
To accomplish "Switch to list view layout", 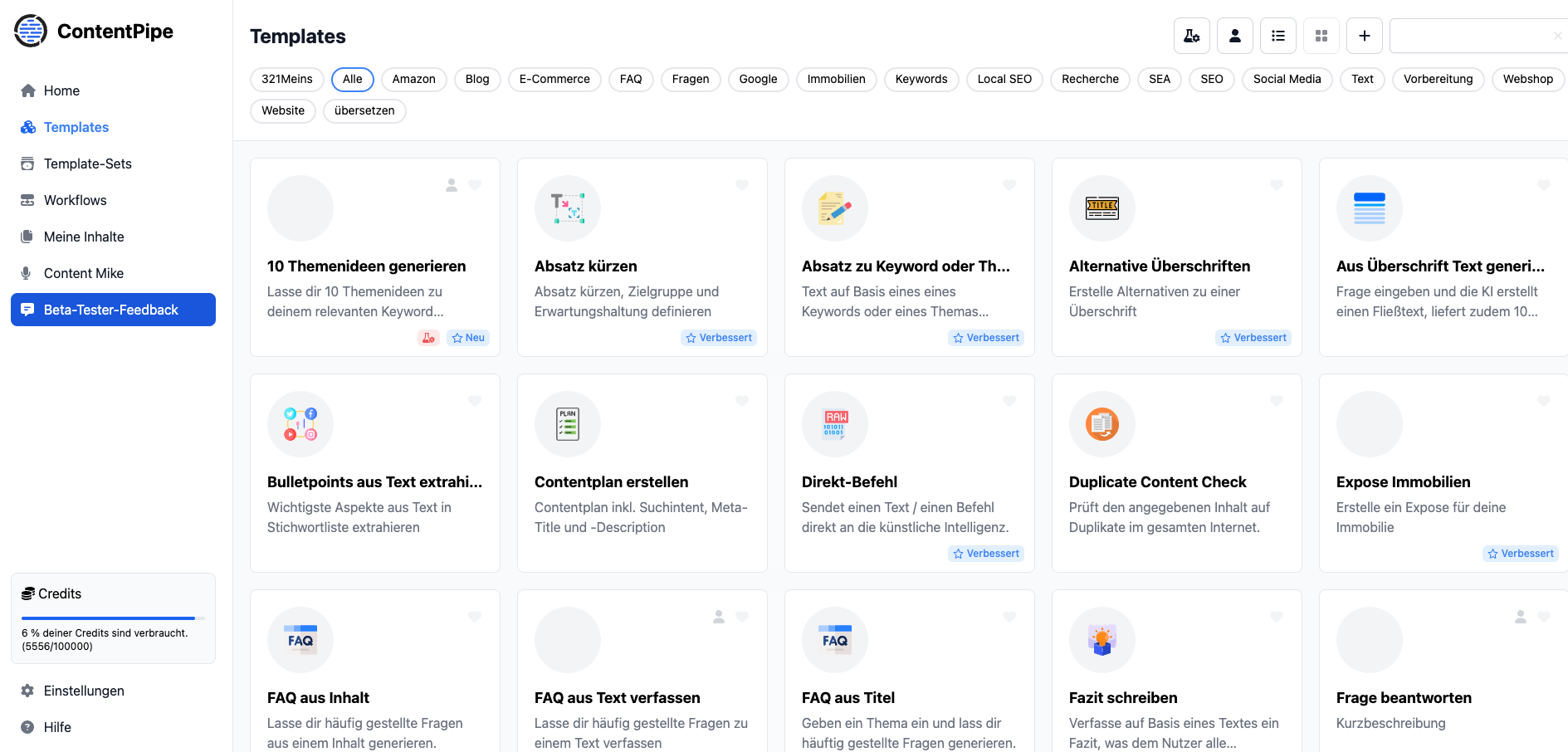I will [x=1277, y=36].
